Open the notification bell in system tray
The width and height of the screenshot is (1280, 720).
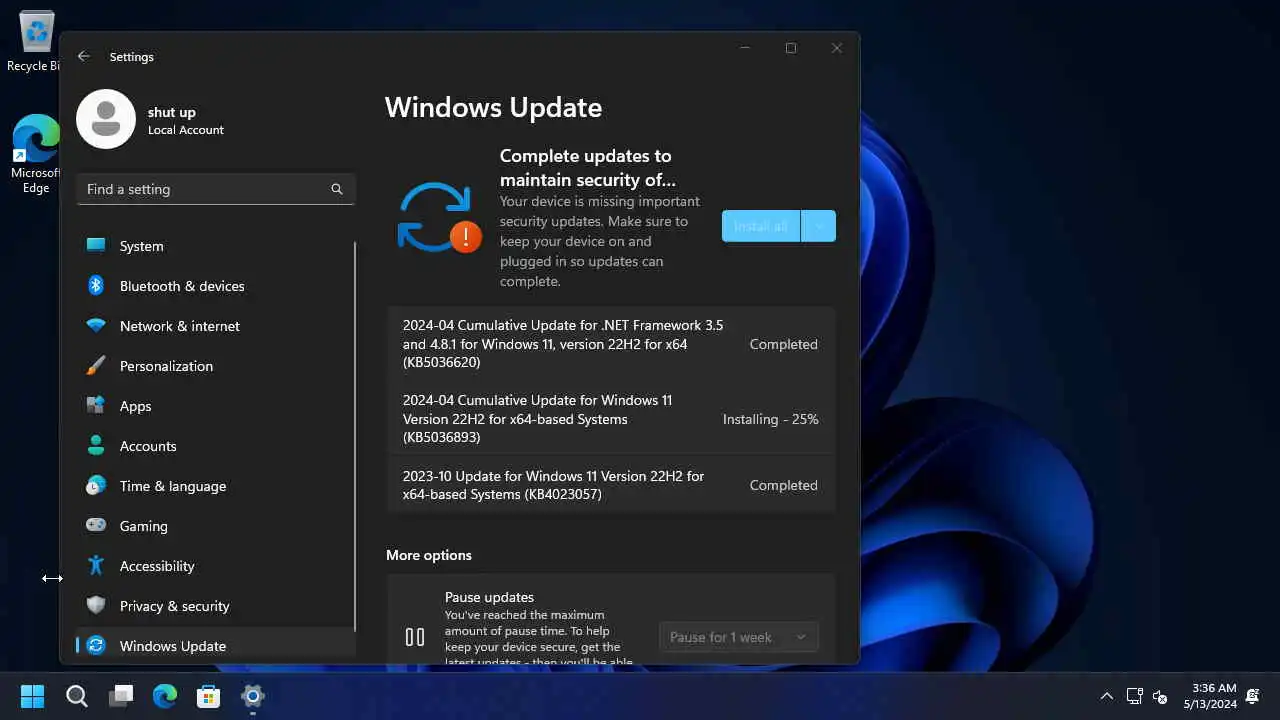(x=1253, y=696)
